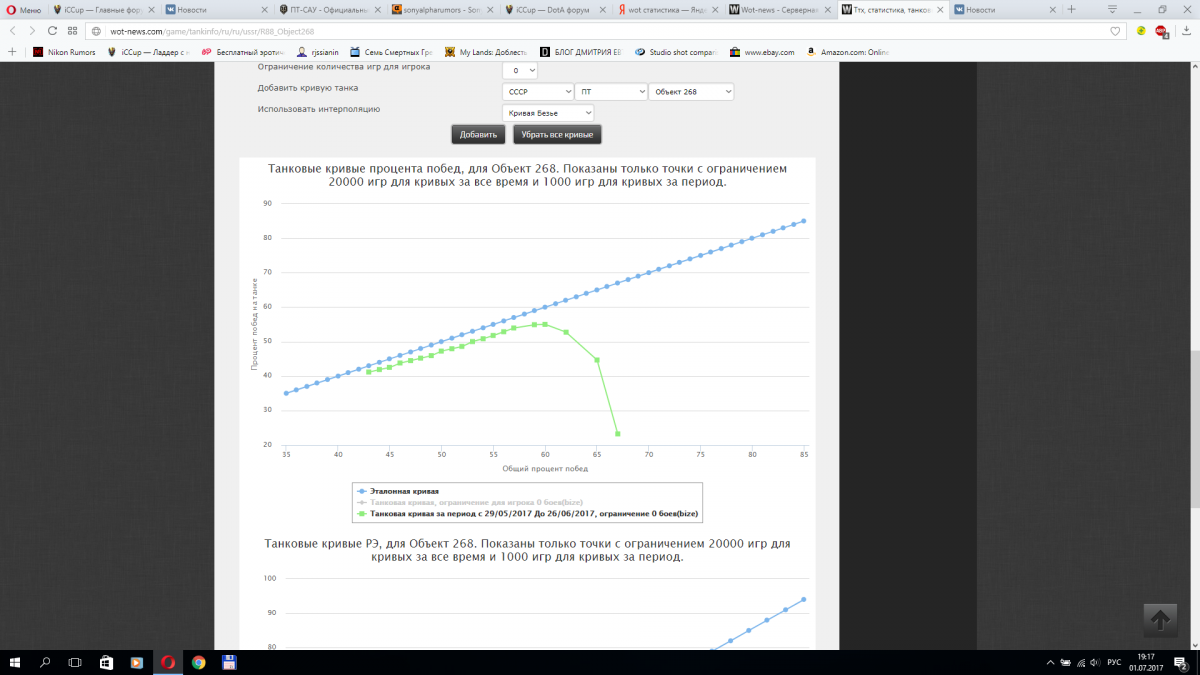Open the tank class dropdown showing ПТ
Image resolution: width=1200 pixels, height=675 pixels.
(612, 91)
